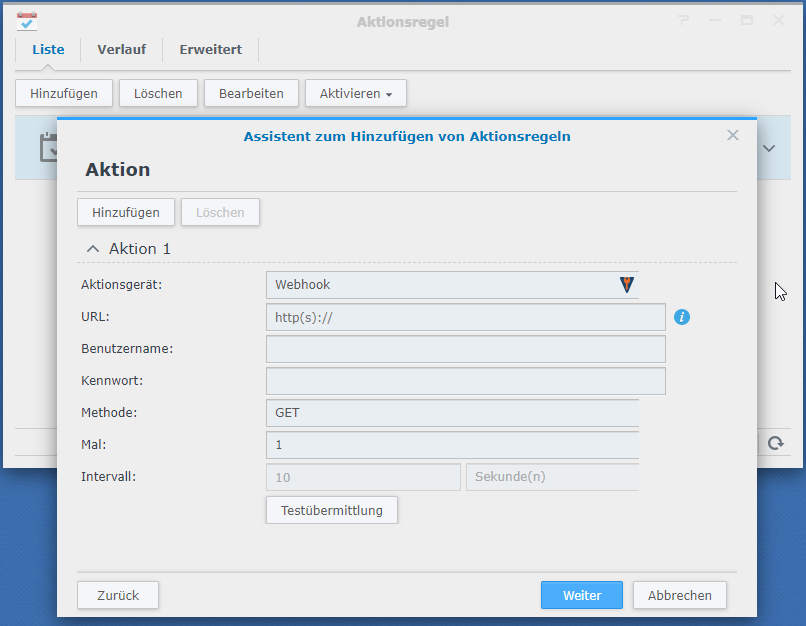This screenshot has width=806, height=626.
Task: Click the Abbrechen button
Action: point(680,595)
